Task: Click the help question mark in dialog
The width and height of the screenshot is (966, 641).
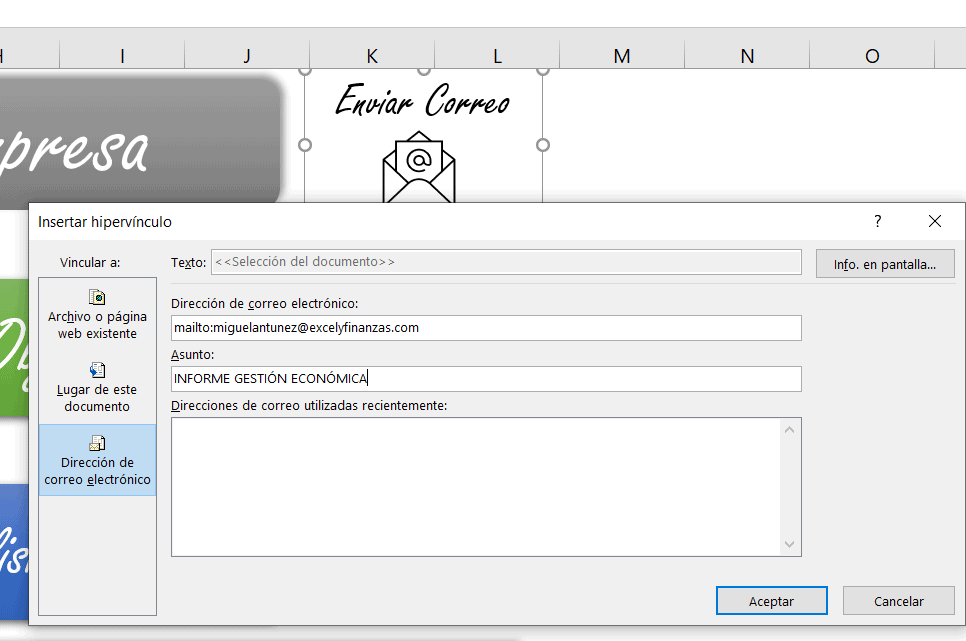Action: (x=877, y=221)
